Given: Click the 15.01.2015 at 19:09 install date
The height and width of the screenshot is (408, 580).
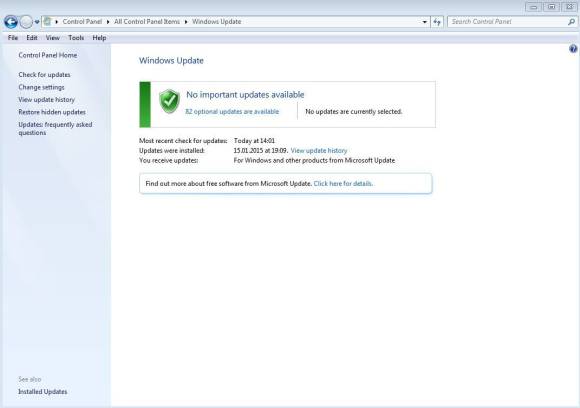Looking at the screenshot, I should point(260,151).
